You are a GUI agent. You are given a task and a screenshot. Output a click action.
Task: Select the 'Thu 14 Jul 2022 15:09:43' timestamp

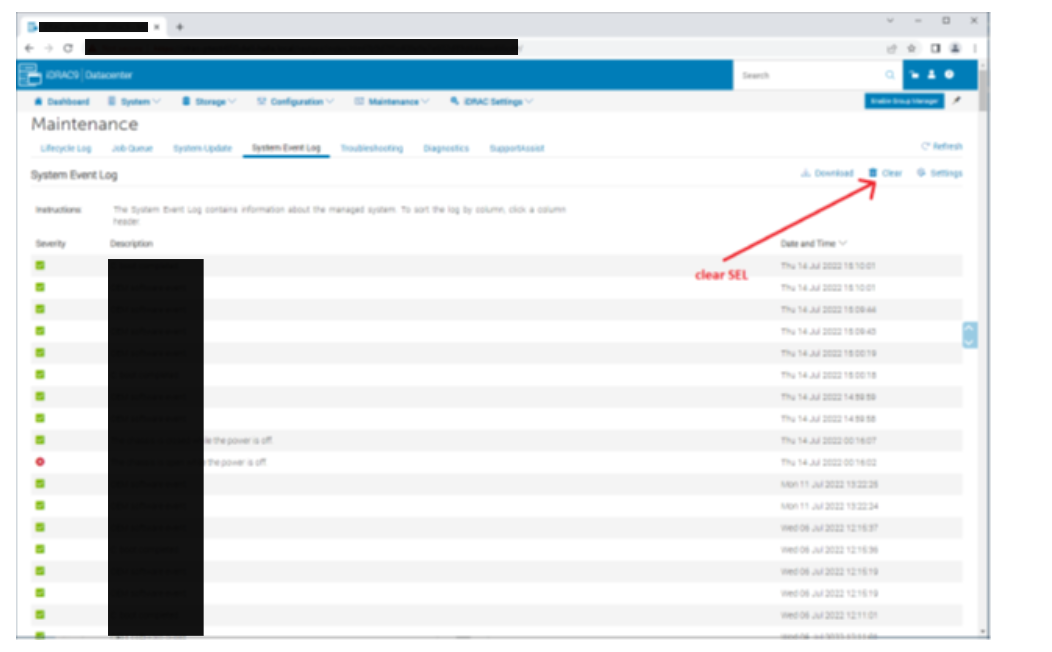click(828, 331)
